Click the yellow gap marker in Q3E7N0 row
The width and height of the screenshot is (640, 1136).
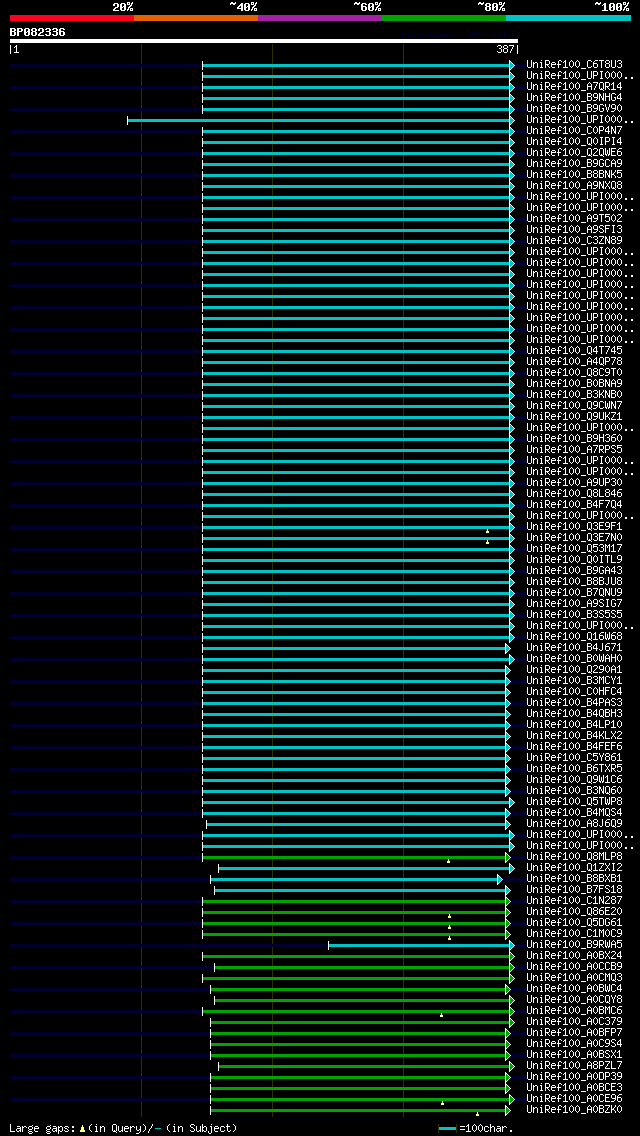[487, 542]
